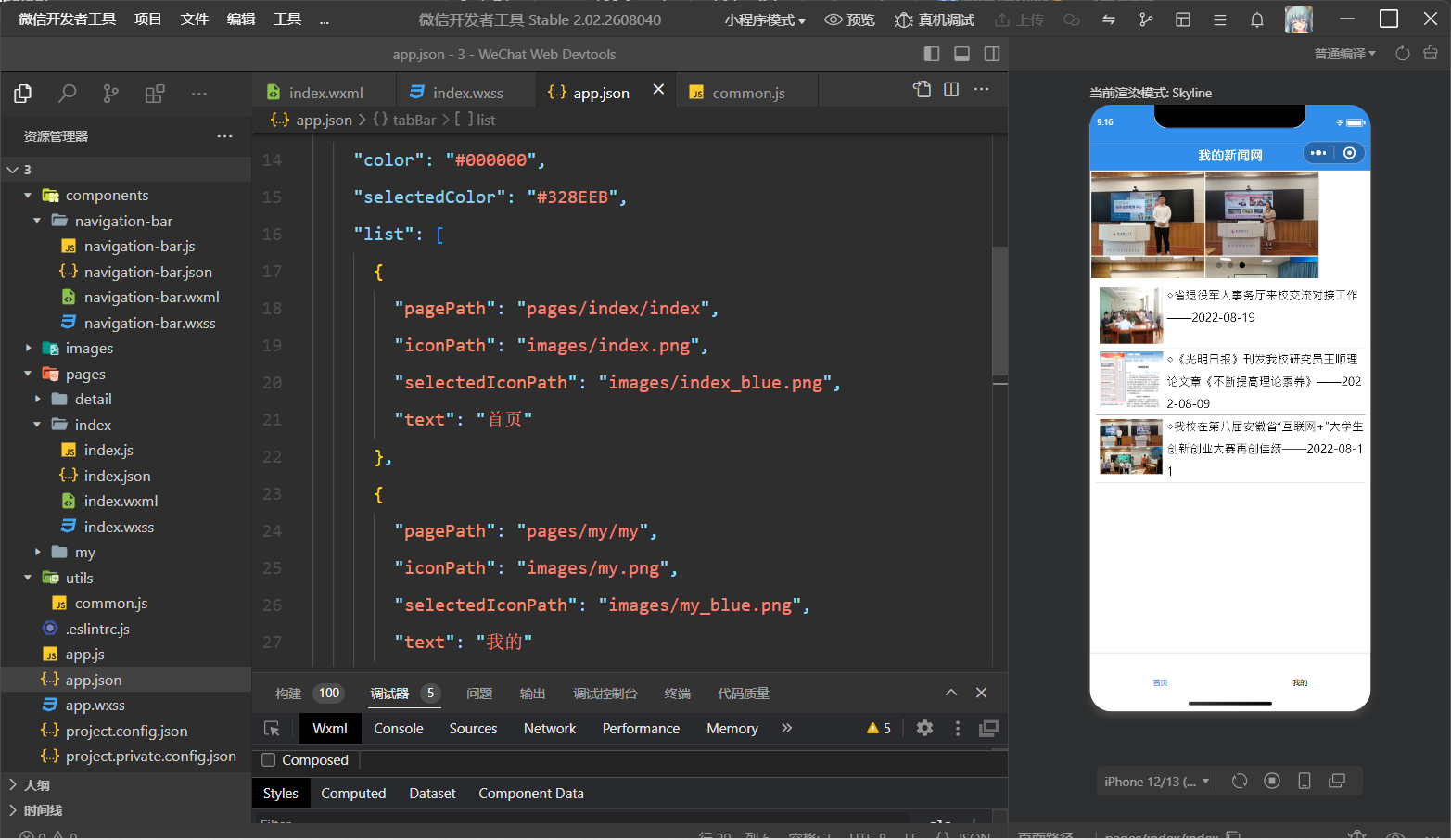Image resolution: width=1451 pixels, height=840 pixels.
Task: Open devtools settings gear
Action: click(x=924, y=729)
